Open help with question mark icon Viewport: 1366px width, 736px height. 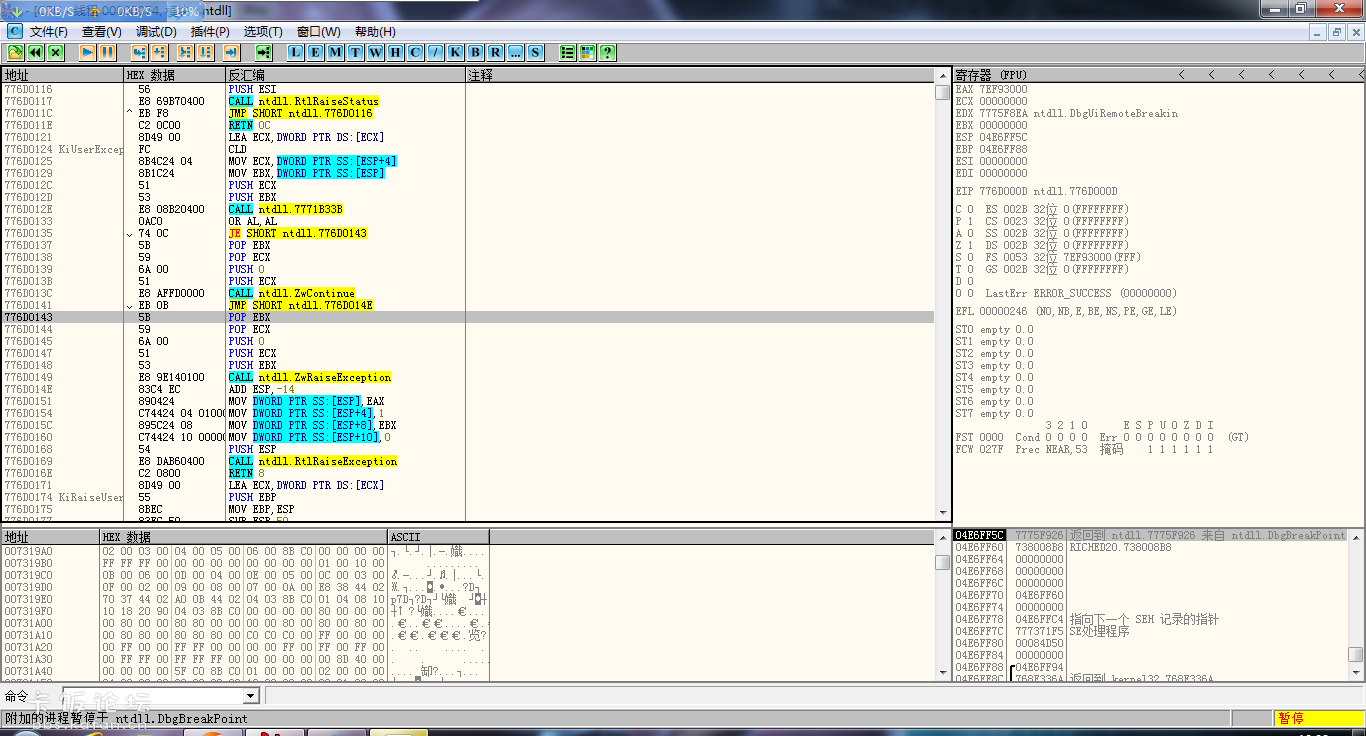click(608, 52)
